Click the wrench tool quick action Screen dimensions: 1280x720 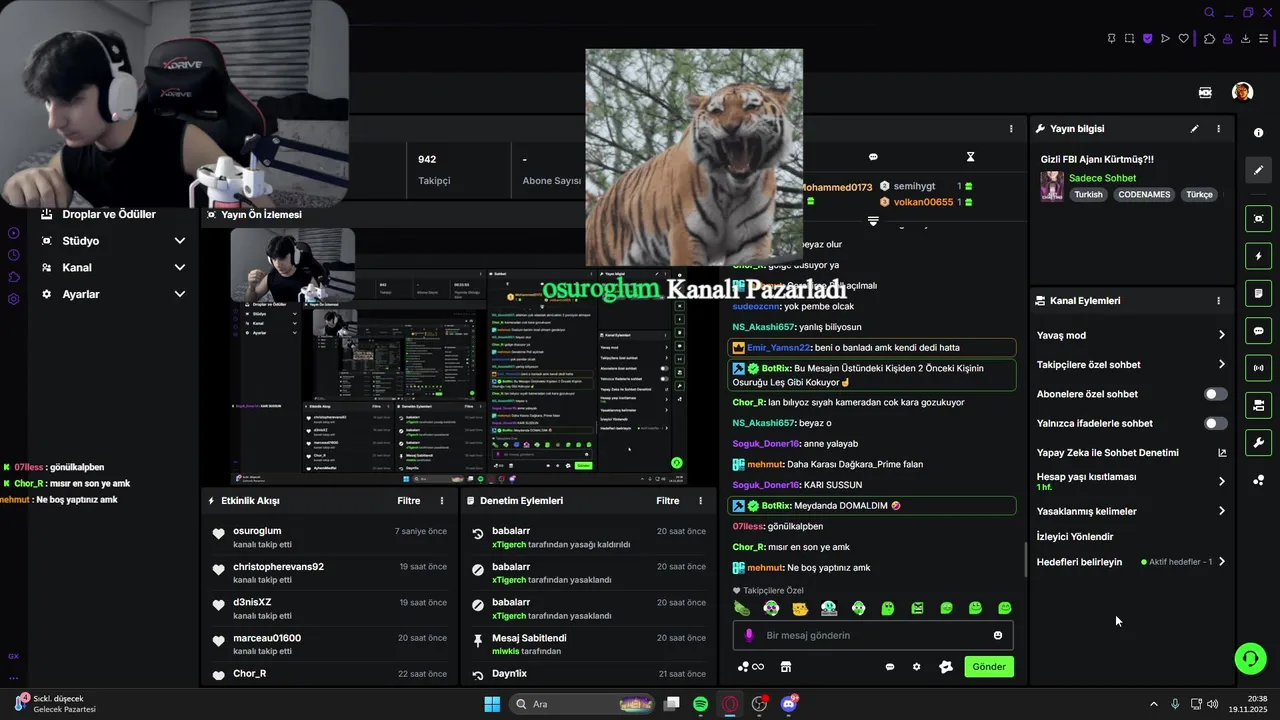(x=1258, y=443)
